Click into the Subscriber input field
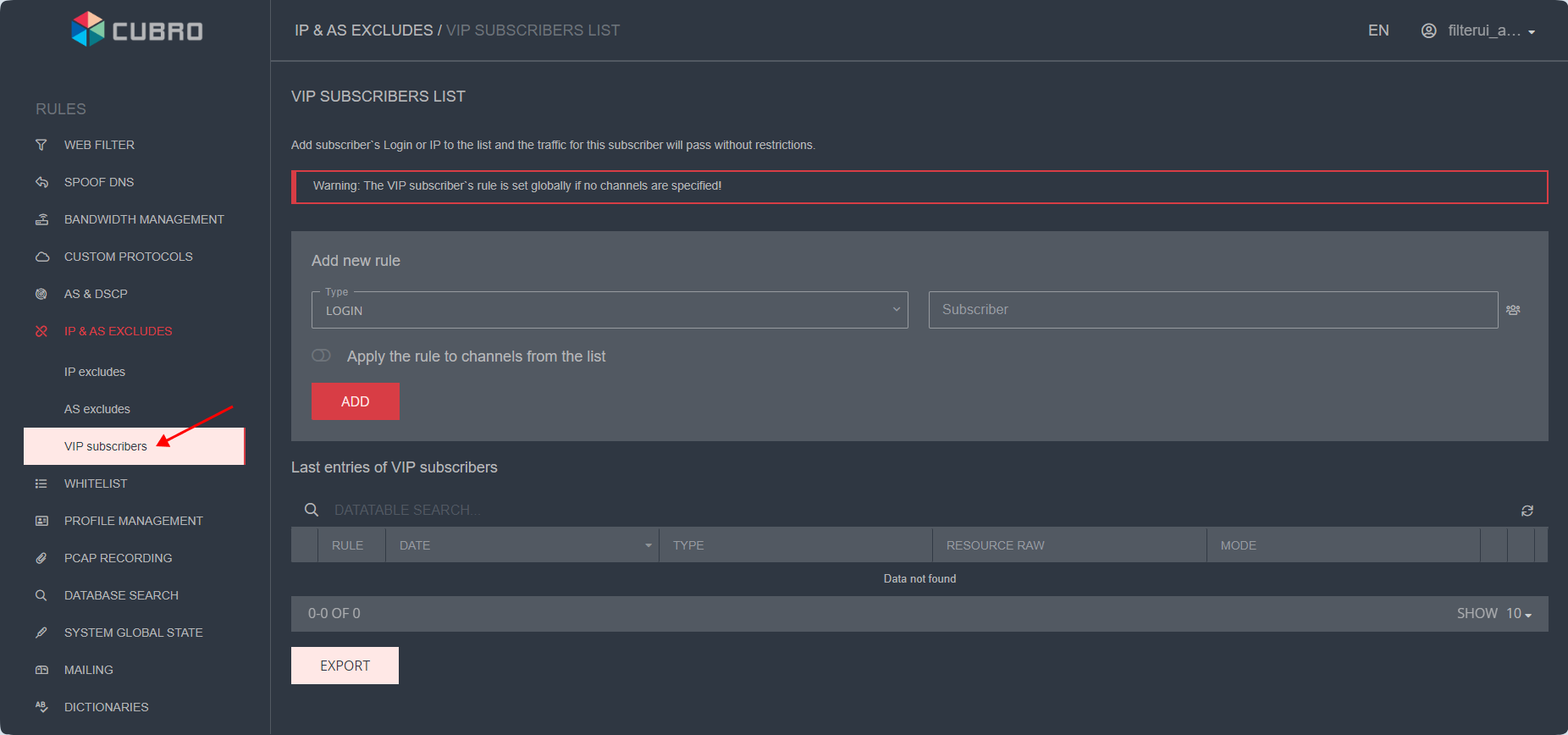Image resolution: width=1568 pixels, height=735 pixels. 1212,310
